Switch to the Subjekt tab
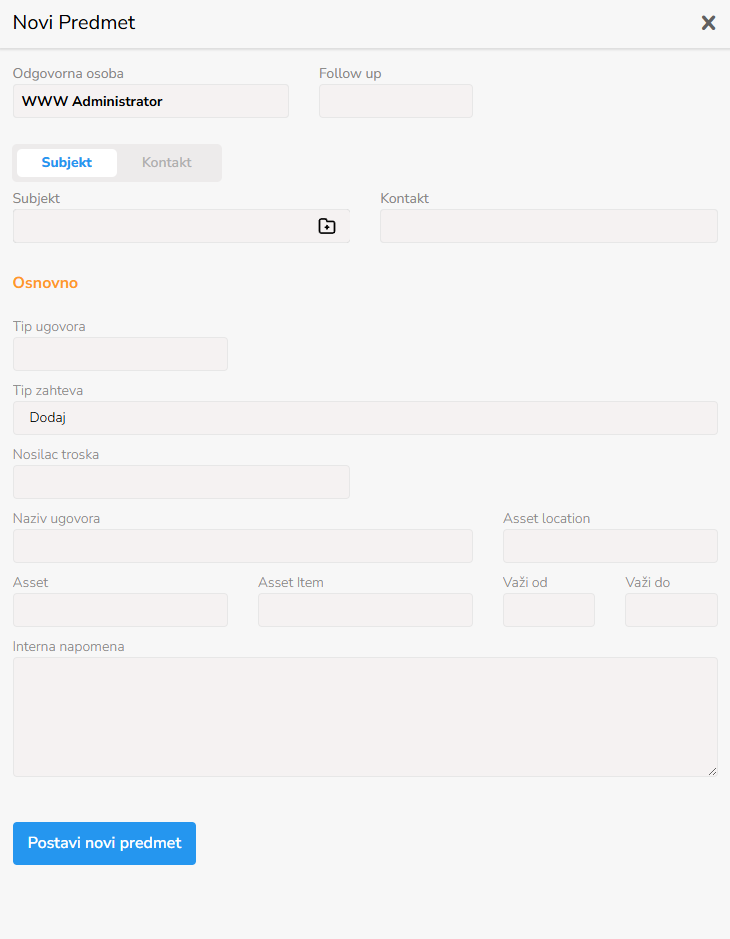 [67, 163]
